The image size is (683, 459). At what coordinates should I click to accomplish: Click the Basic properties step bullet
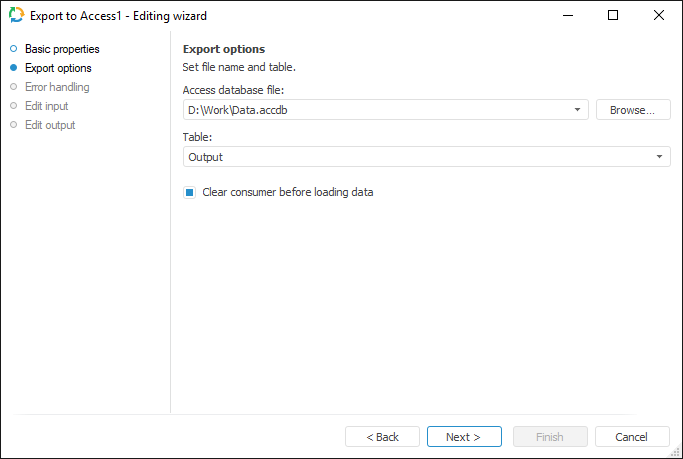[x=14, y=49]
